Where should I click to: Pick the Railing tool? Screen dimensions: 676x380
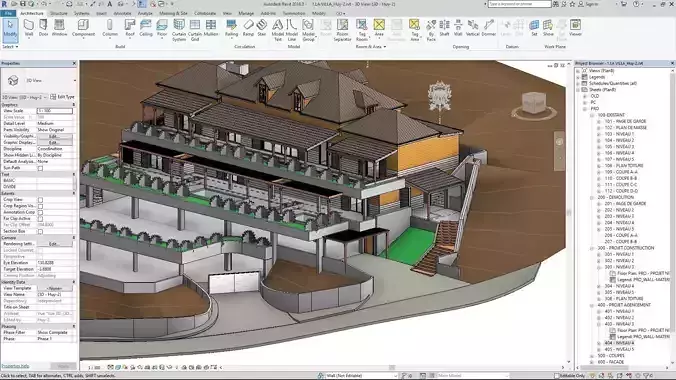point(232,28)
